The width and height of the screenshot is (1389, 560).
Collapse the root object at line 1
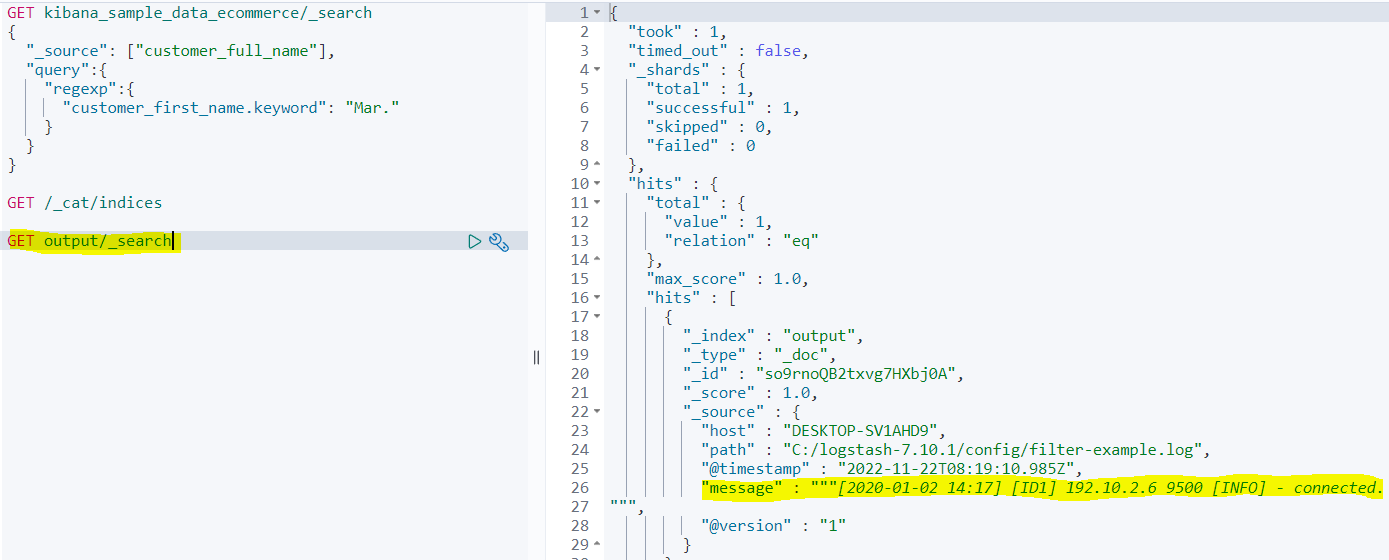coord(598,13)
